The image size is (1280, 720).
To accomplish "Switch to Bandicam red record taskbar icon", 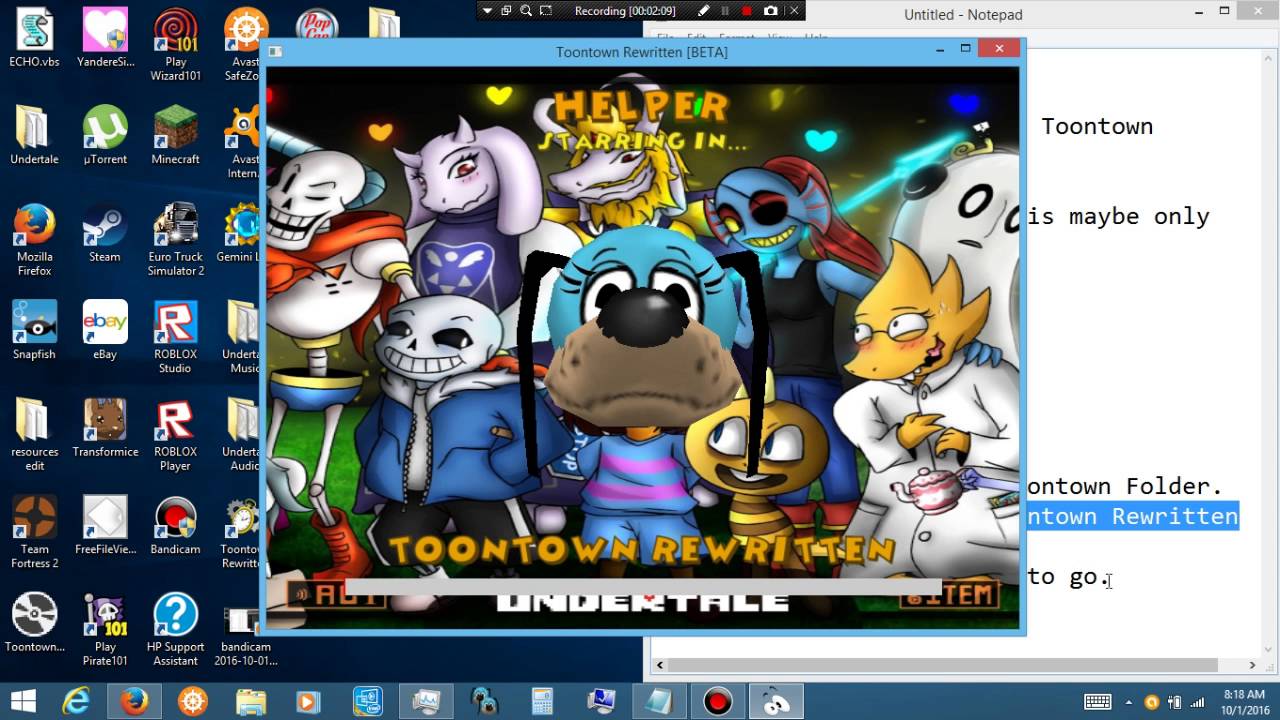I will [x=717, y=701].
